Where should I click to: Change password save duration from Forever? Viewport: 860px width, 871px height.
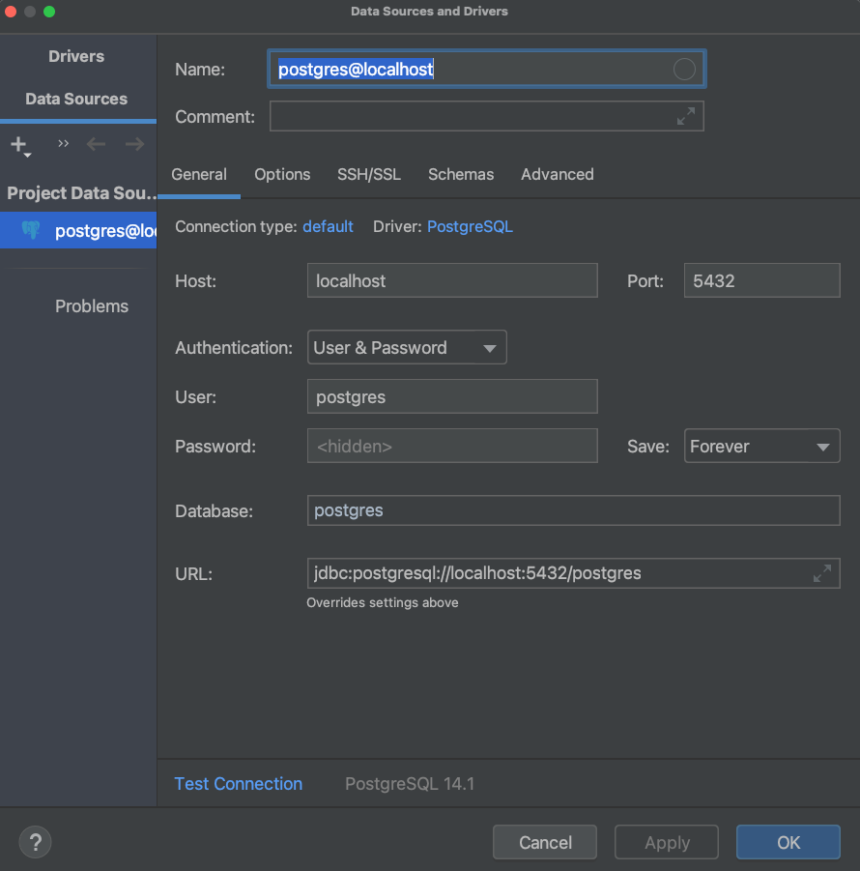click(761, 446)
